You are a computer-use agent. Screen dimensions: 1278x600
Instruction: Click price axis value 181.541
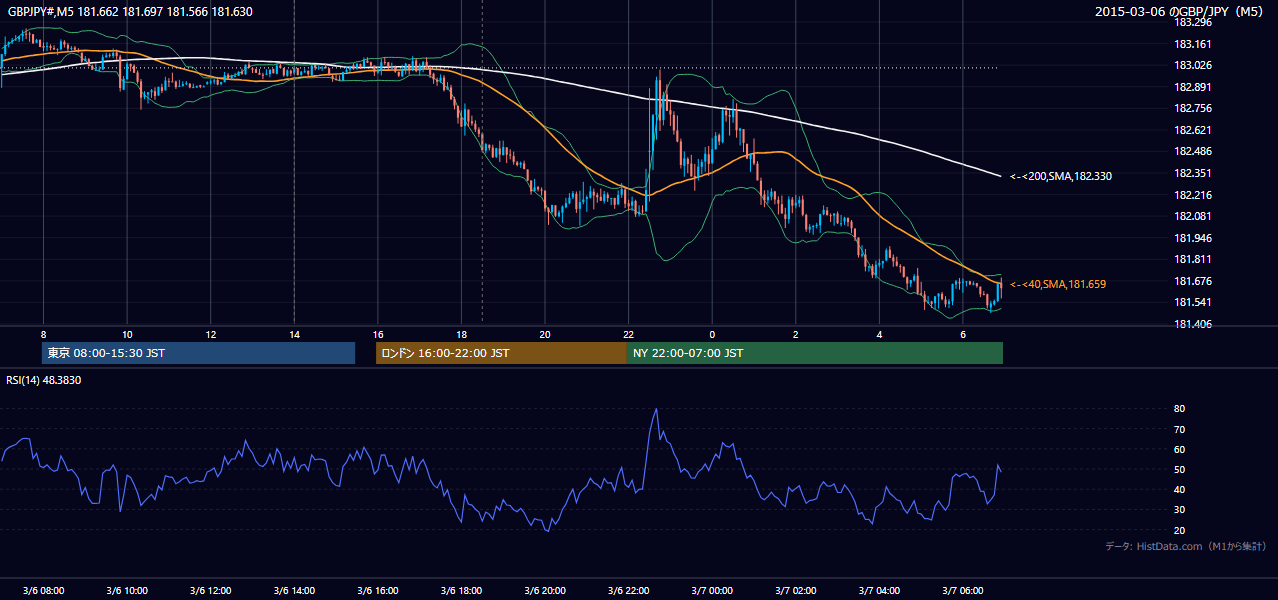pos(1192,302)
